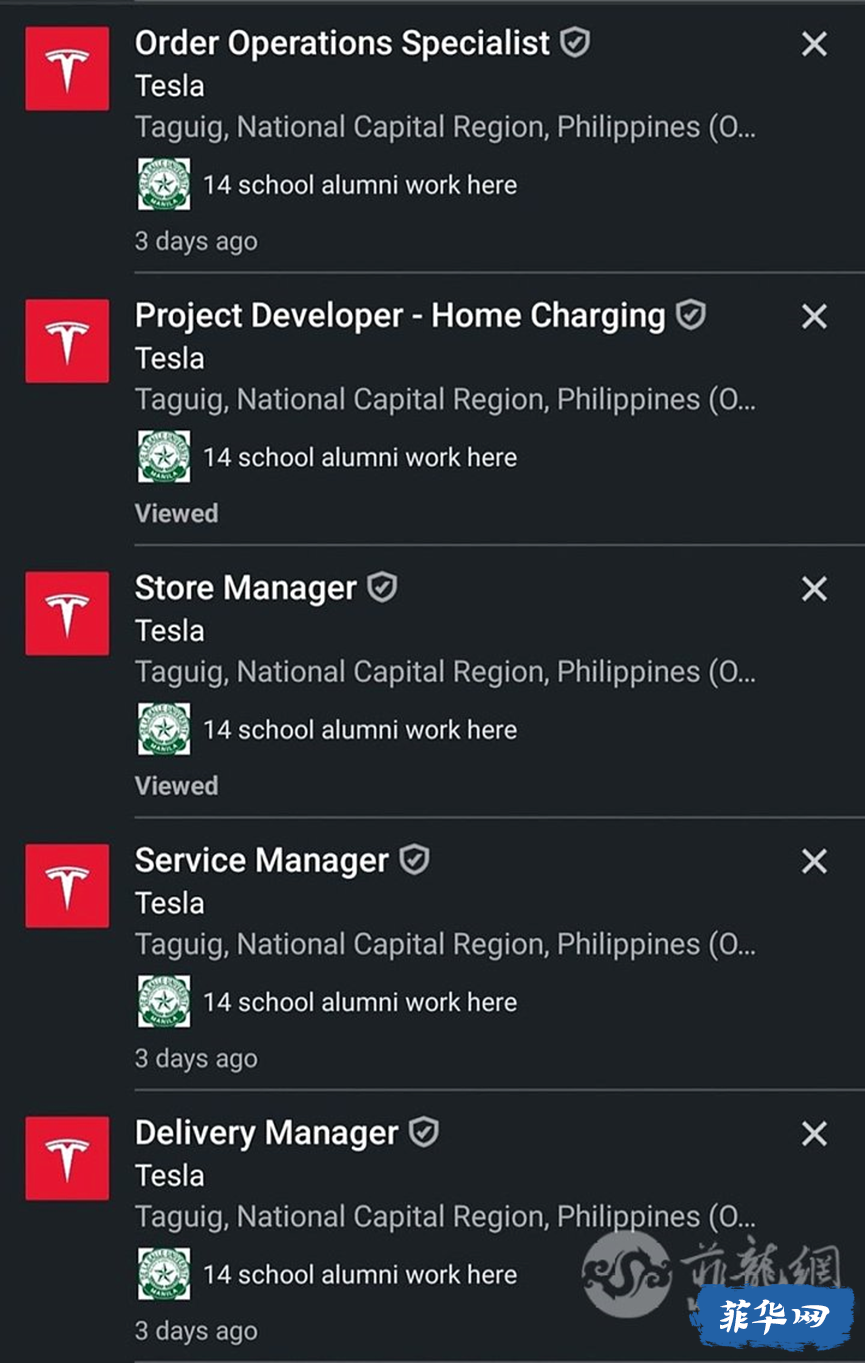Click verified badge next to Order Operations Specialist
865x1363 pixels.
[x=575, y=43]
